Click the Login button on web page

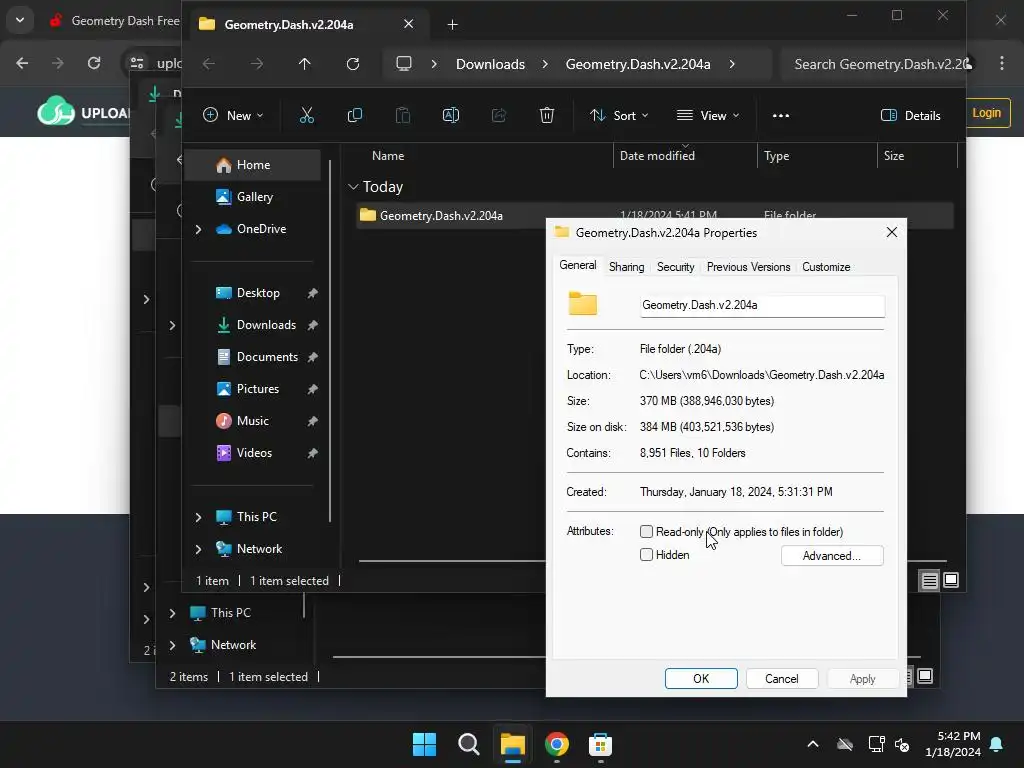pyautogui.click(x=987, y=113)
